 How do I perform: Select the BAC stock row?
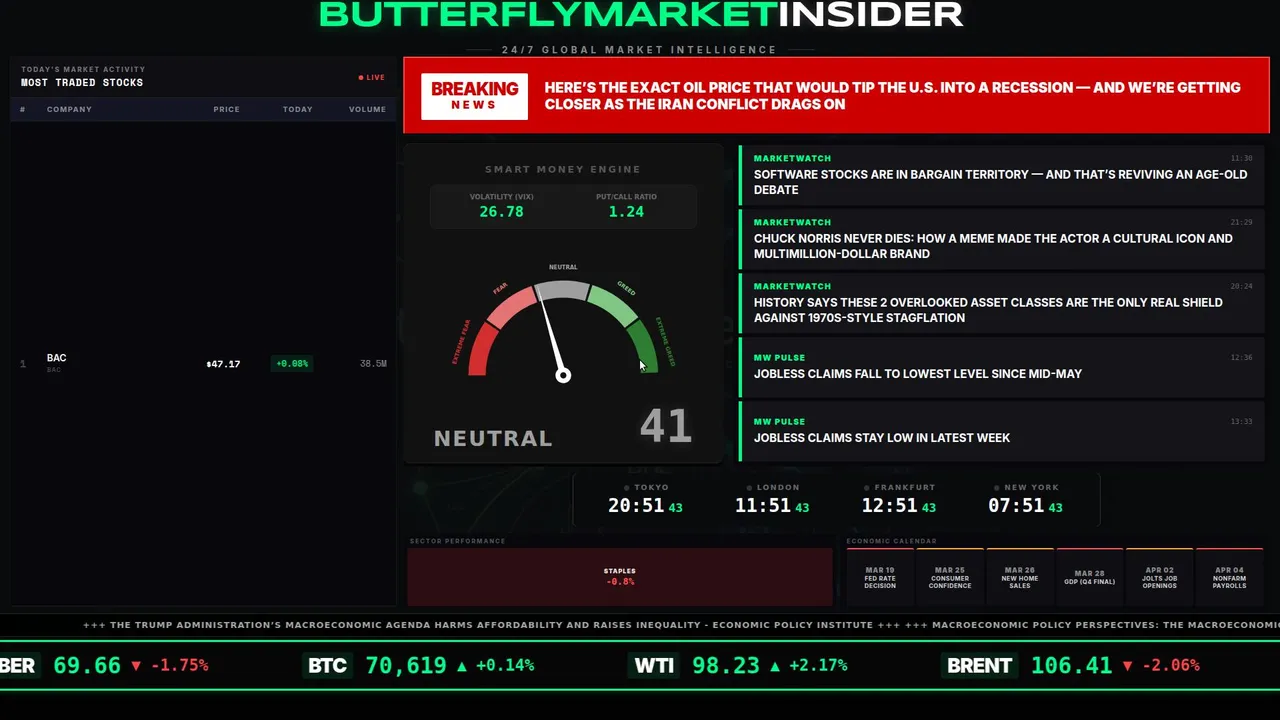(x=203, y=363)
